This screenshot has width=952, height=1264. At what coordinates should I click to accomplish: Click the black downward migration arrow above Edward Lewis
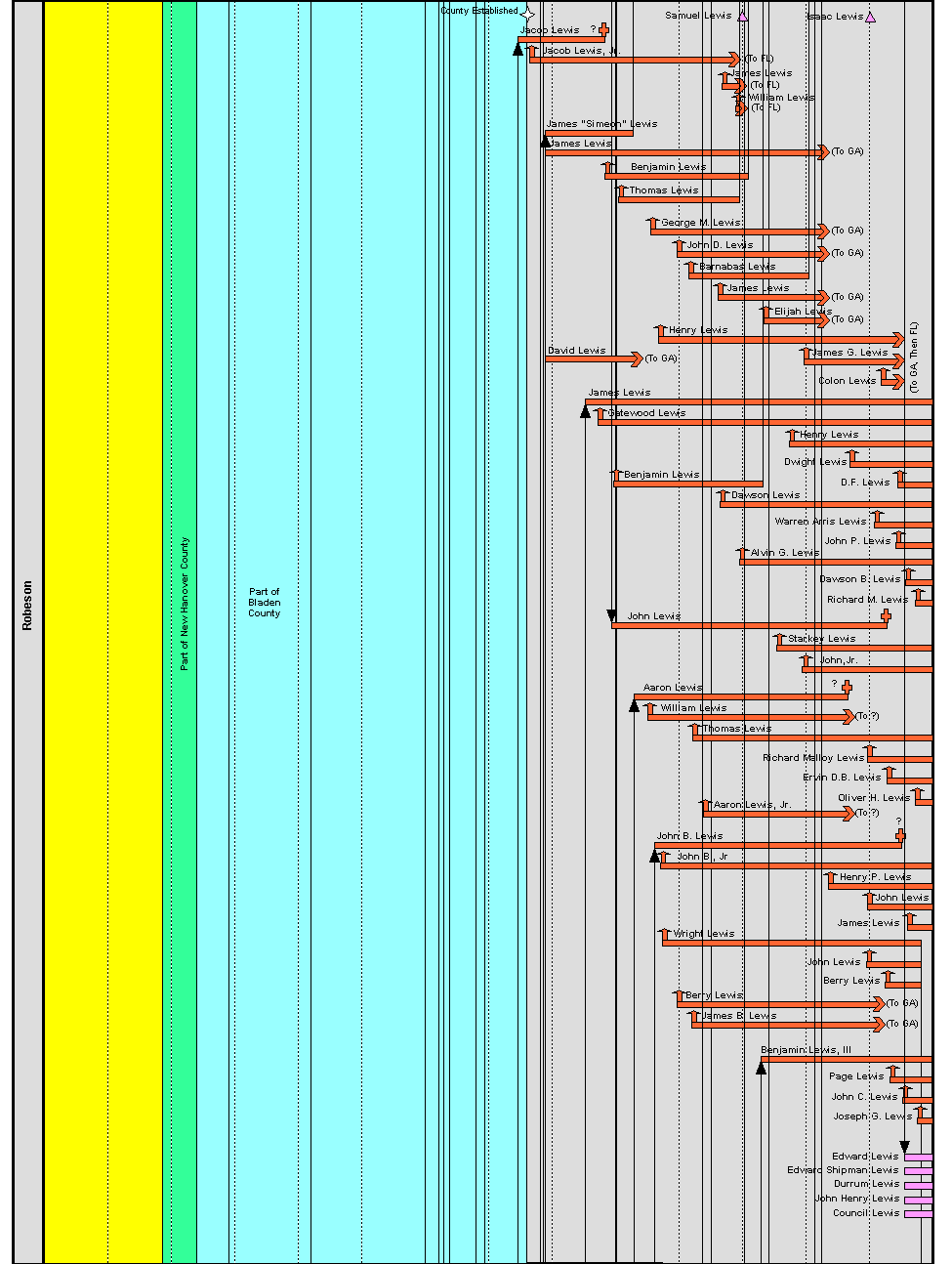[905, 1143]
